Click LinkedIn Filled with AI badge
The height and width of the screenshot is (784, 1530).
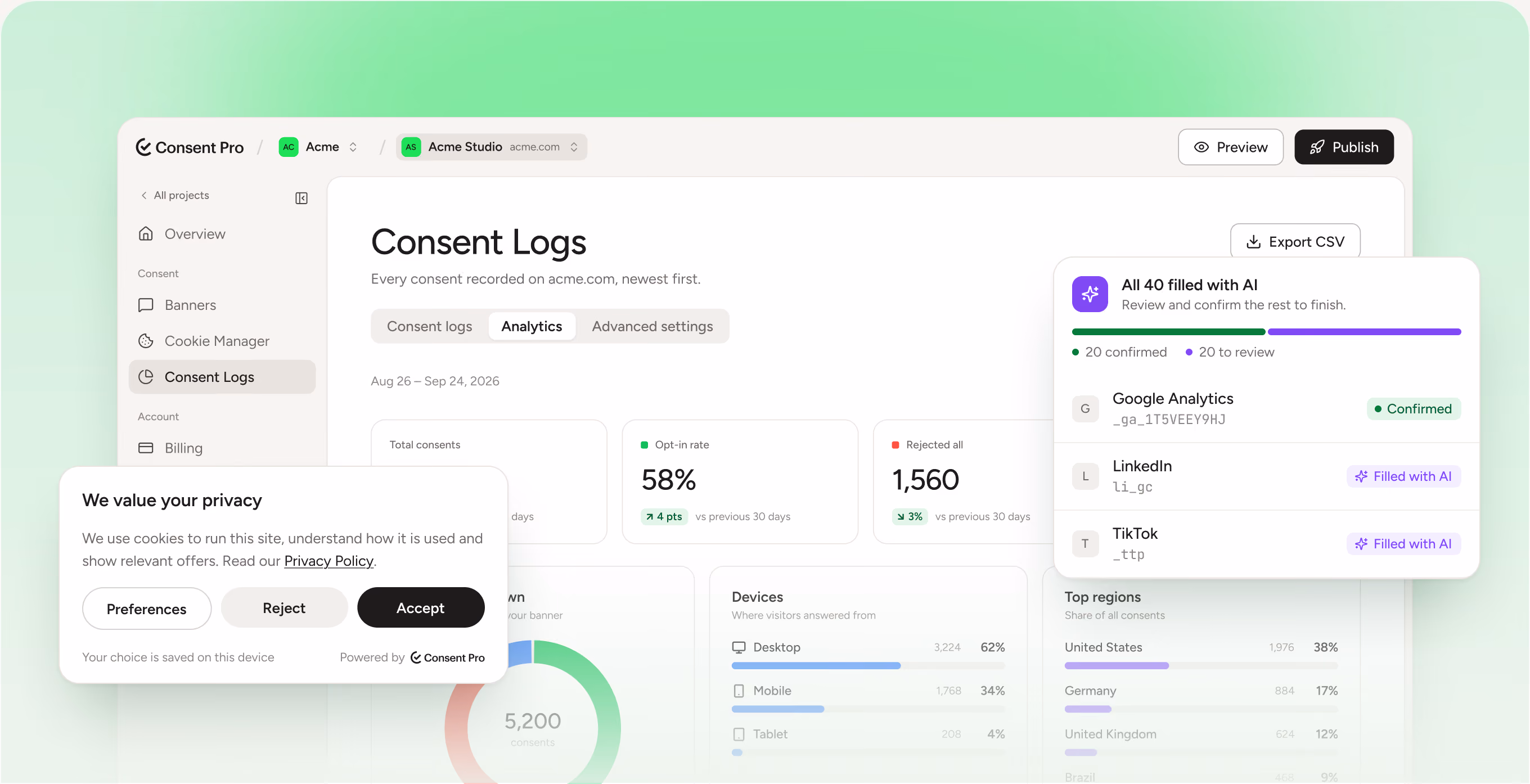coord(1403,476)
